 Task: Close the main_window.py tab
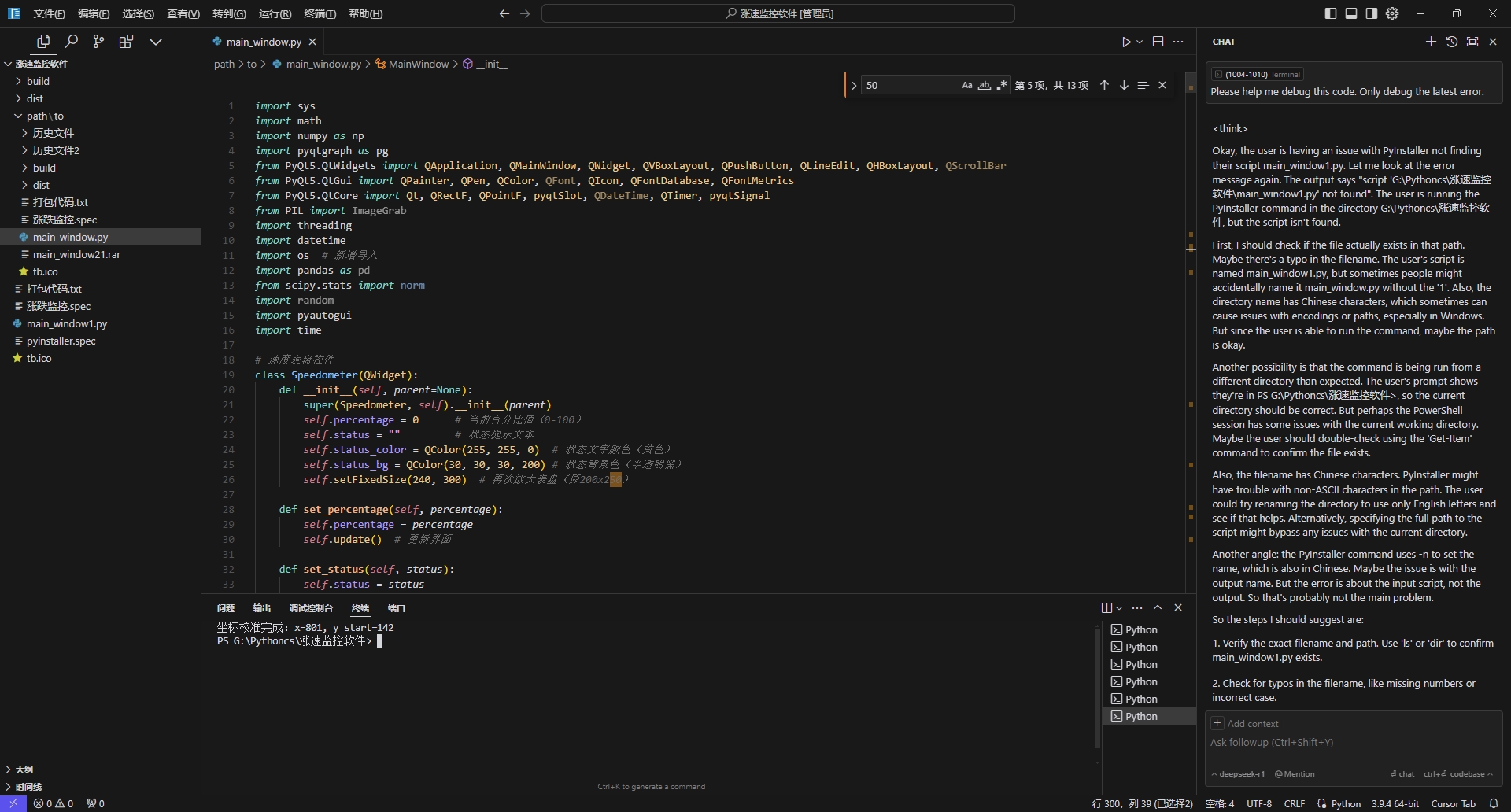[x=312, y=42]
